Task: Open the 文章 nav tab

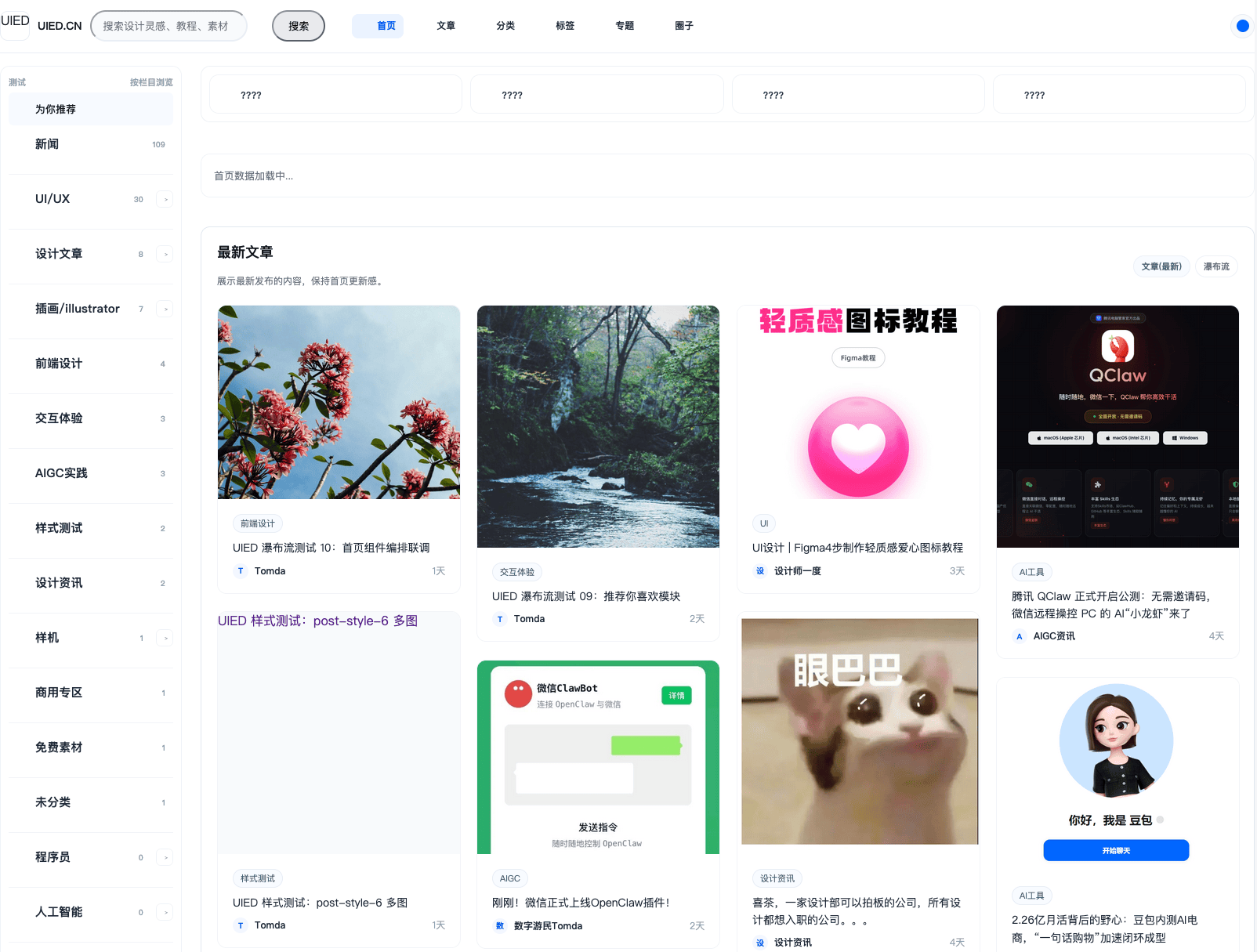Action: click(x=446, y=26)
